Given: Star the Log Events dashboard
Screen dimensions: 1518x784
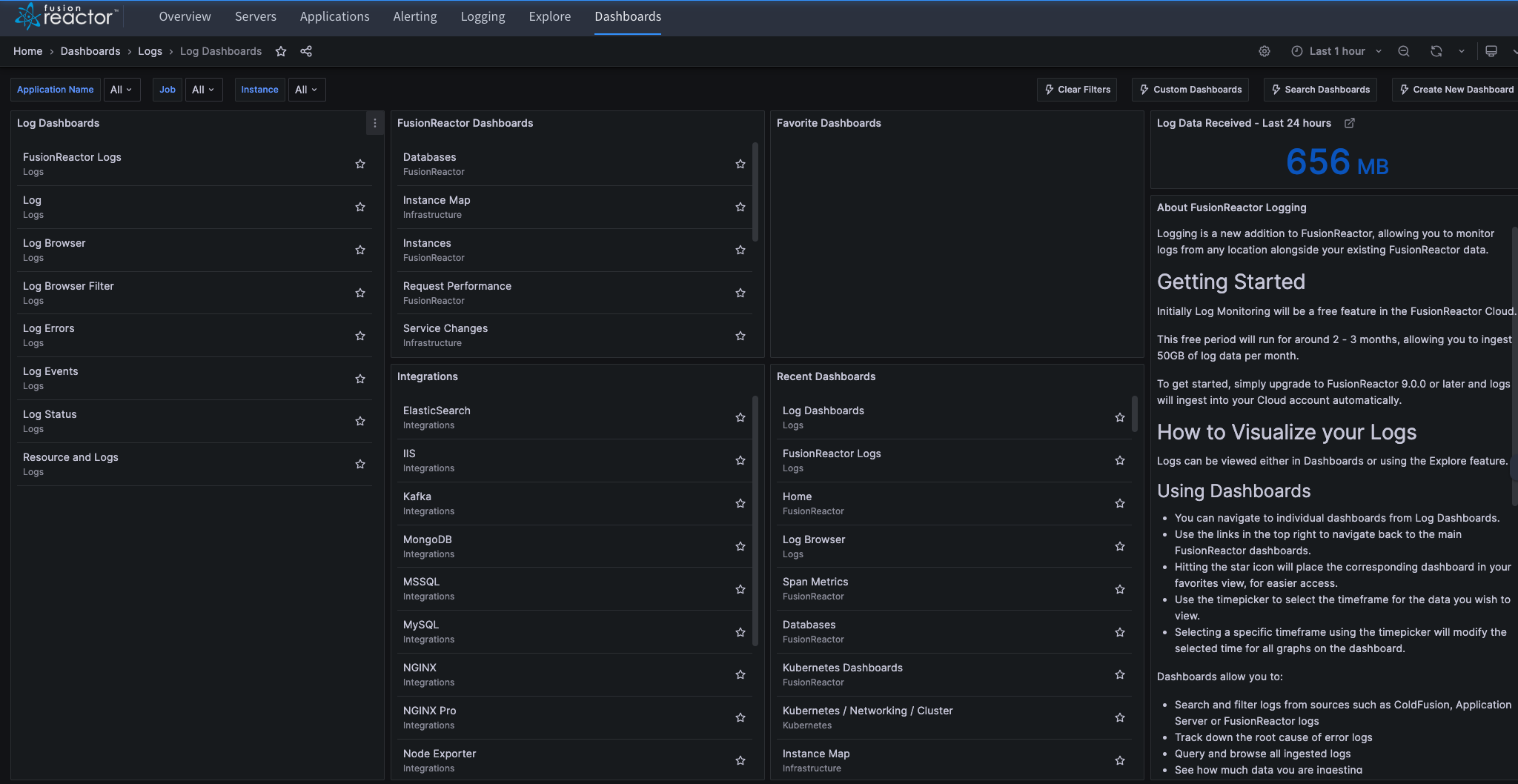Looking at the screenshot, I should coord(360,379).
